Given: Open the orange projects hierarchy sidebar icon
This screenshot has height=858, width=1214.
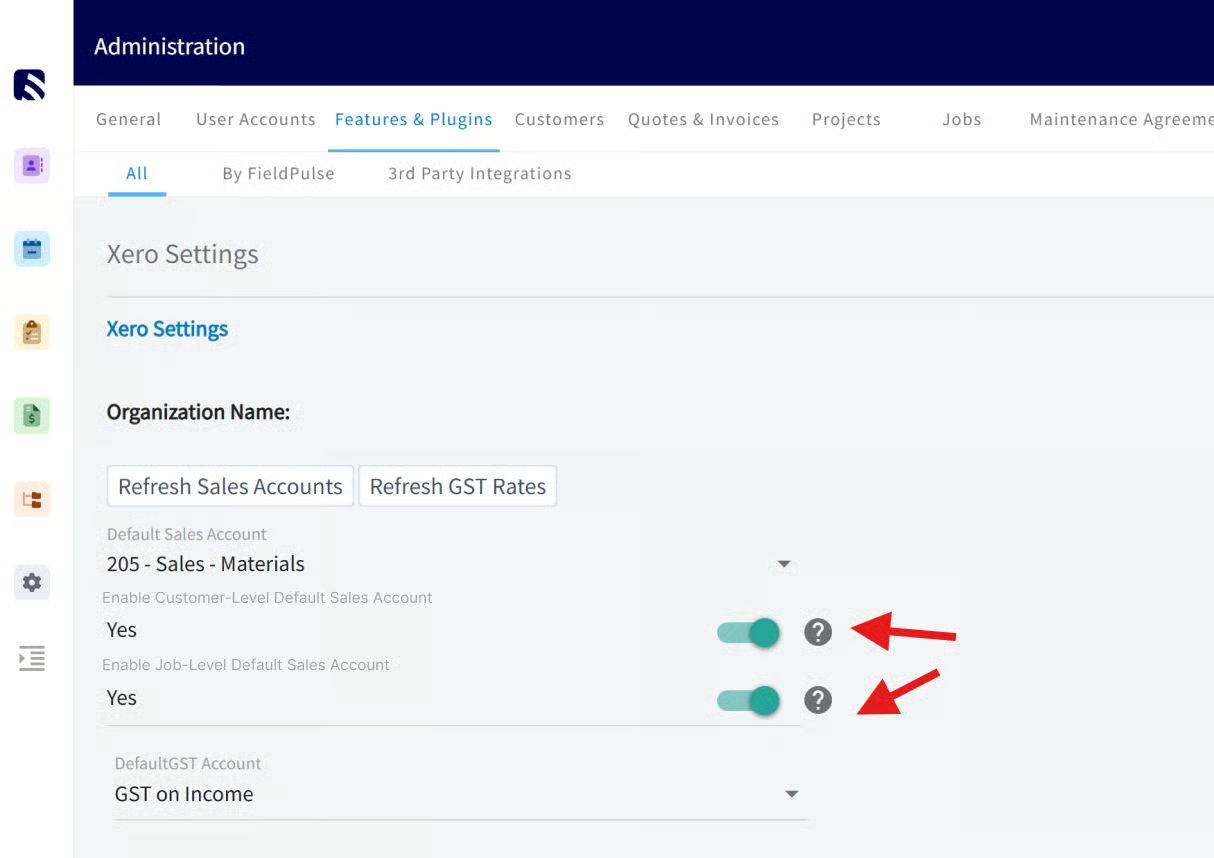Looking at the screenshot, I should pos(32,499).
